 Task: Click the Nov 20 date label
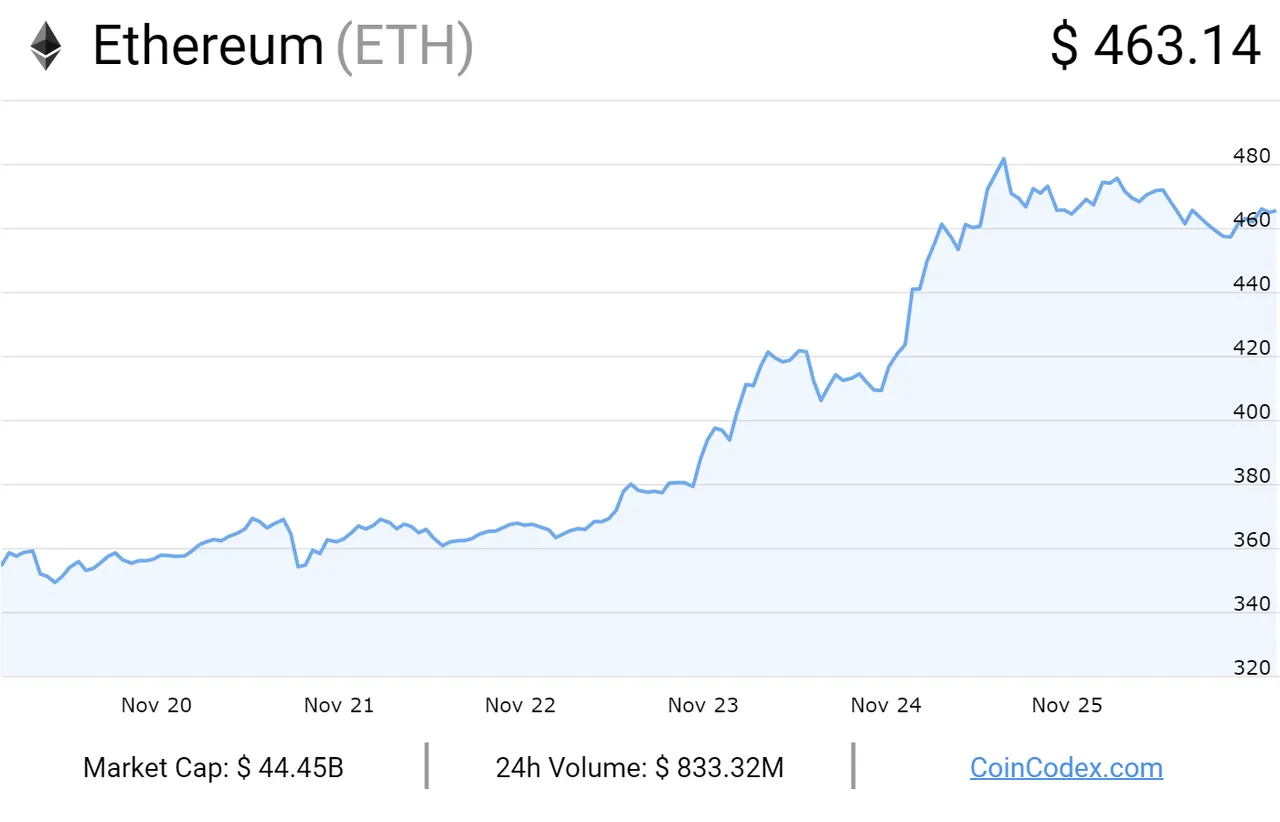[156, 705]
